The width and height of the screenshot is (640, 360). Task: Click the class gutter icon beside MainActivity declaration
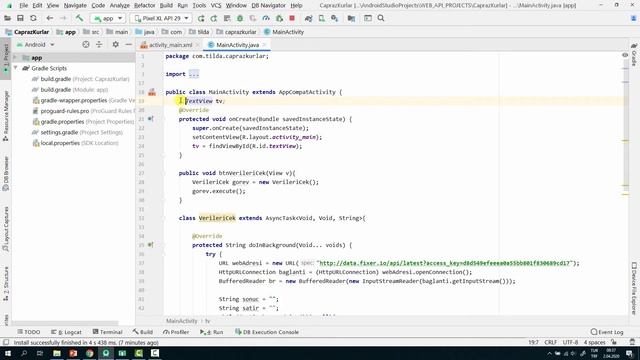point(152,92)
